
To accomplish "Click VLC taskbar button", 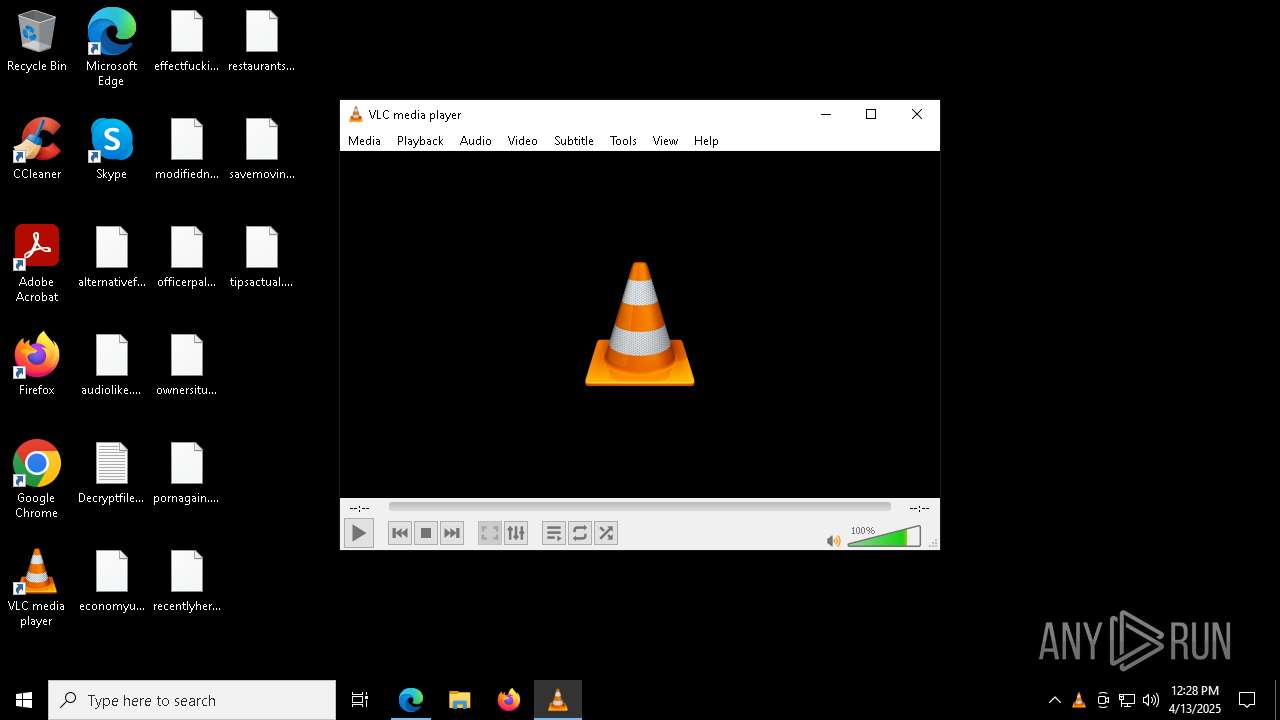I will pyautogui.click(x=558, y=700).
